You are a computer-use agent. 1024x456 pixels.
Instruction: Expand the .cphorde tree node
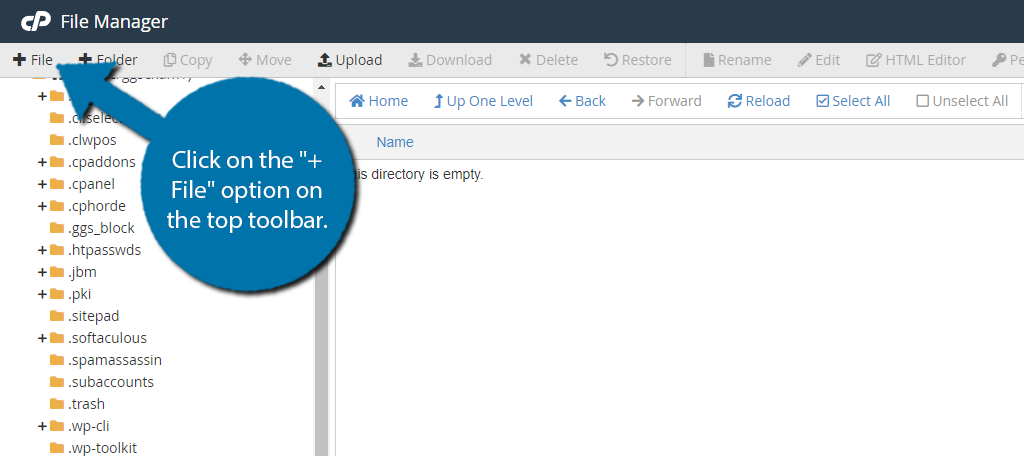(42, 206)
